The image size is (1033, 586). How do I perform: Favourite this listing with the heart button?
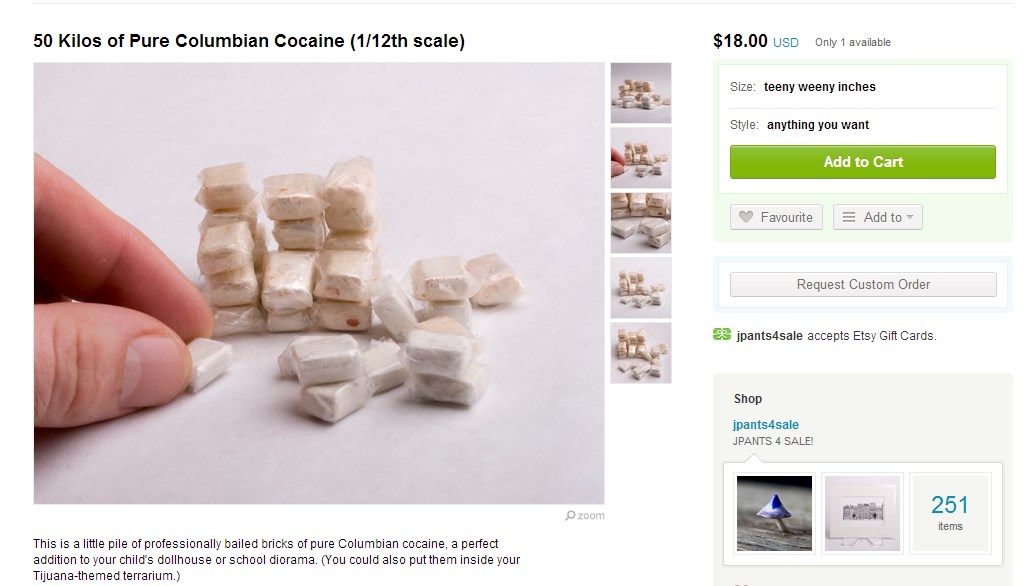point(776,217)
